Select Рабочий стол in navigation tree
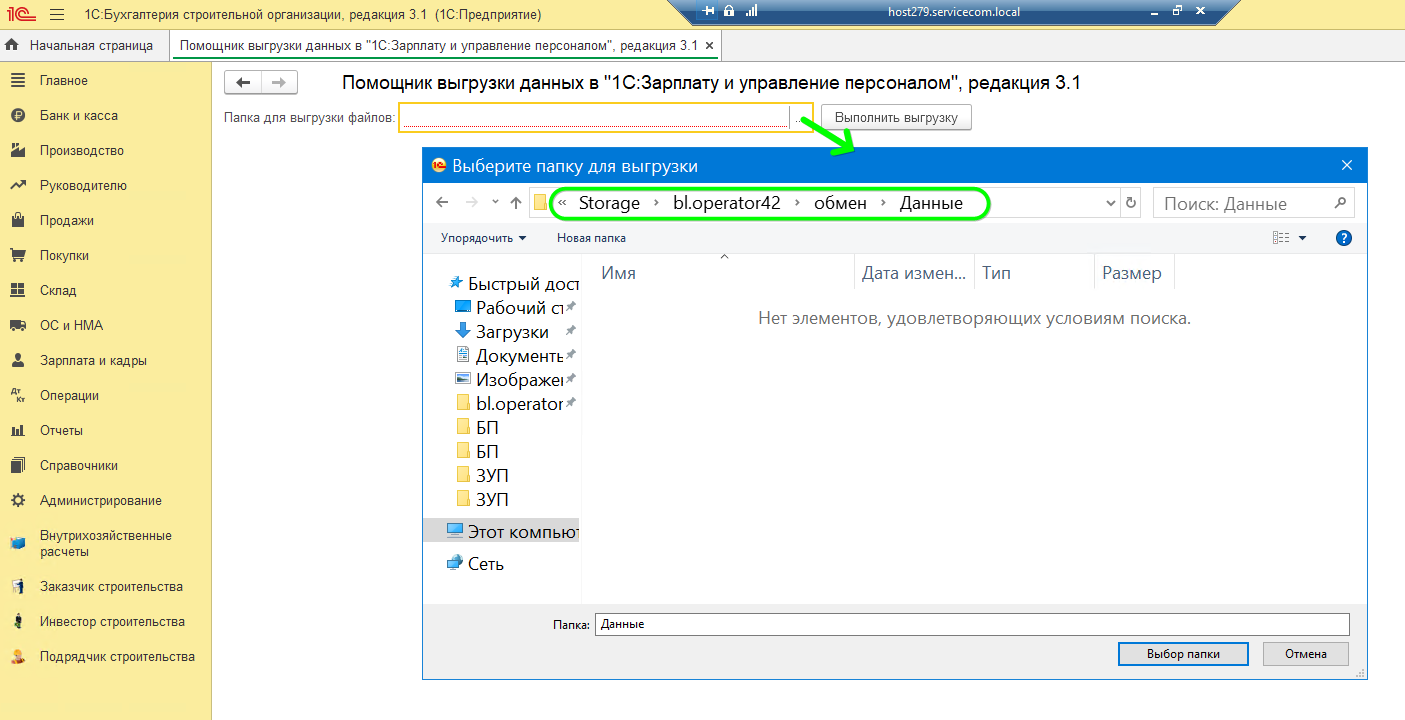1405x720 pixels. [514, 308]
